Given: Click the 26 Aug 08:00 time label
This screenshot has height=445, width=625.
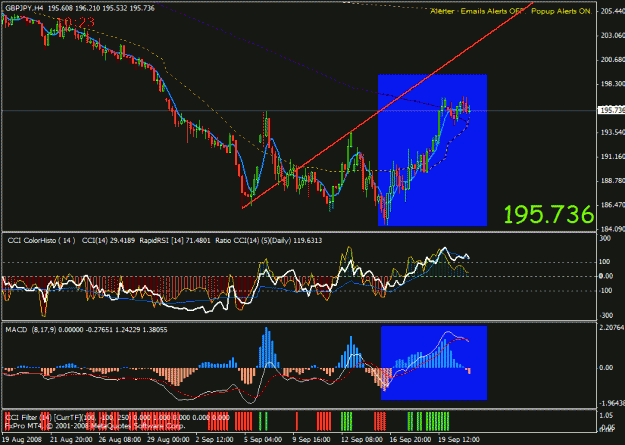Looking at the screenshot, I should (120, 439).
